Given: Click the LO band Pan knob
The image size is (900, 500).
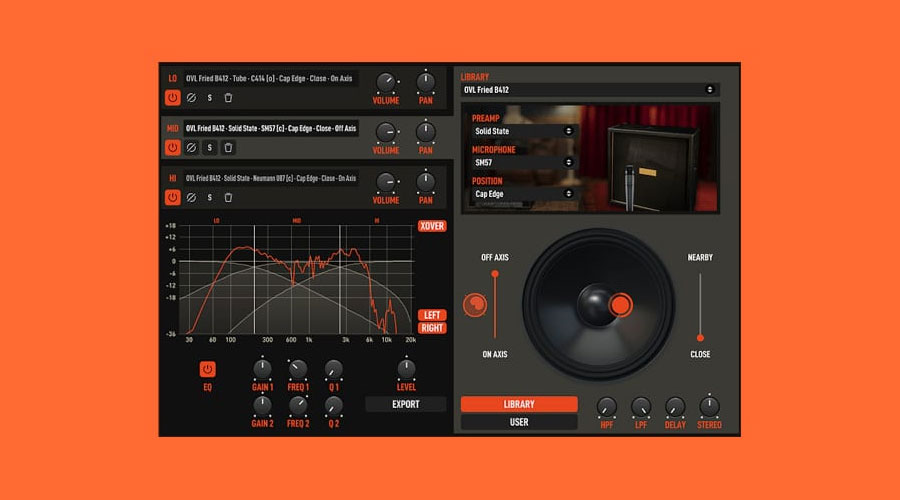Looking at the screenshot, I should (425, 82).
